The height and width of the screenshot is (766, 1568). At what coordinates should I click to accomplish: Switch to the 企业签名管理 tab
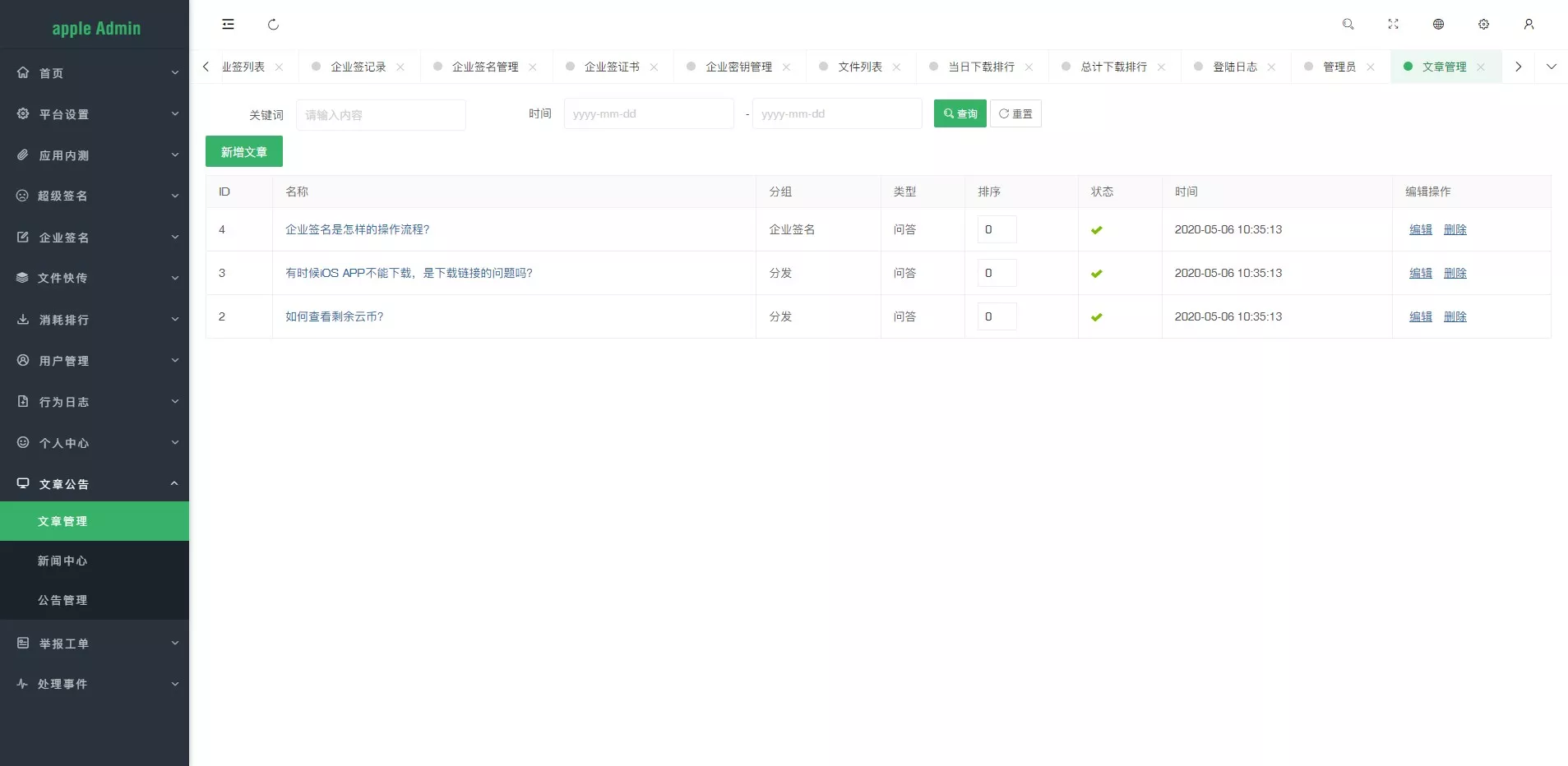pos(484,66)
